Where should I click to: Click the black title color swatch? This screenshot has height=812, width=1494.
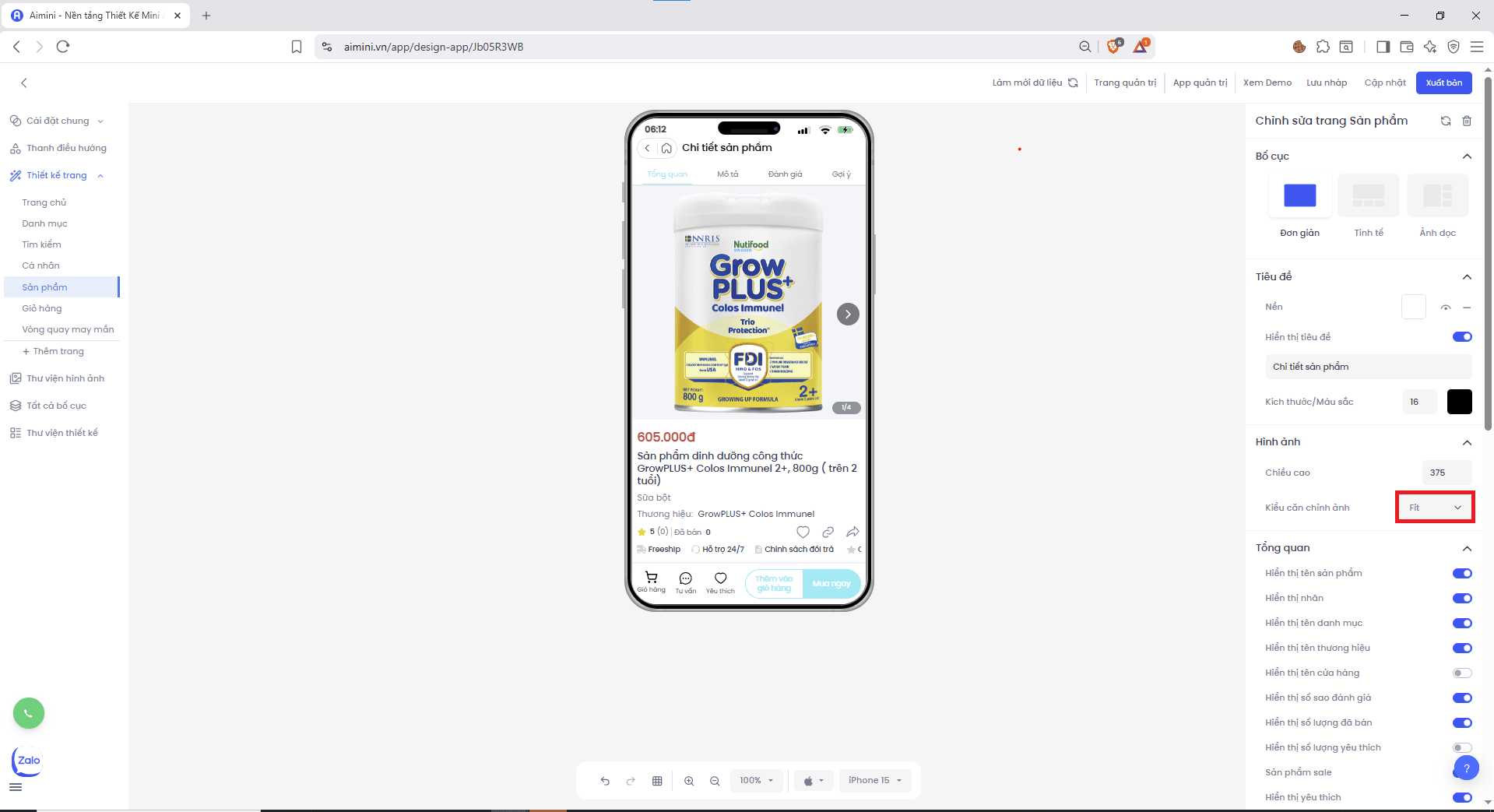coord(1459,402)
